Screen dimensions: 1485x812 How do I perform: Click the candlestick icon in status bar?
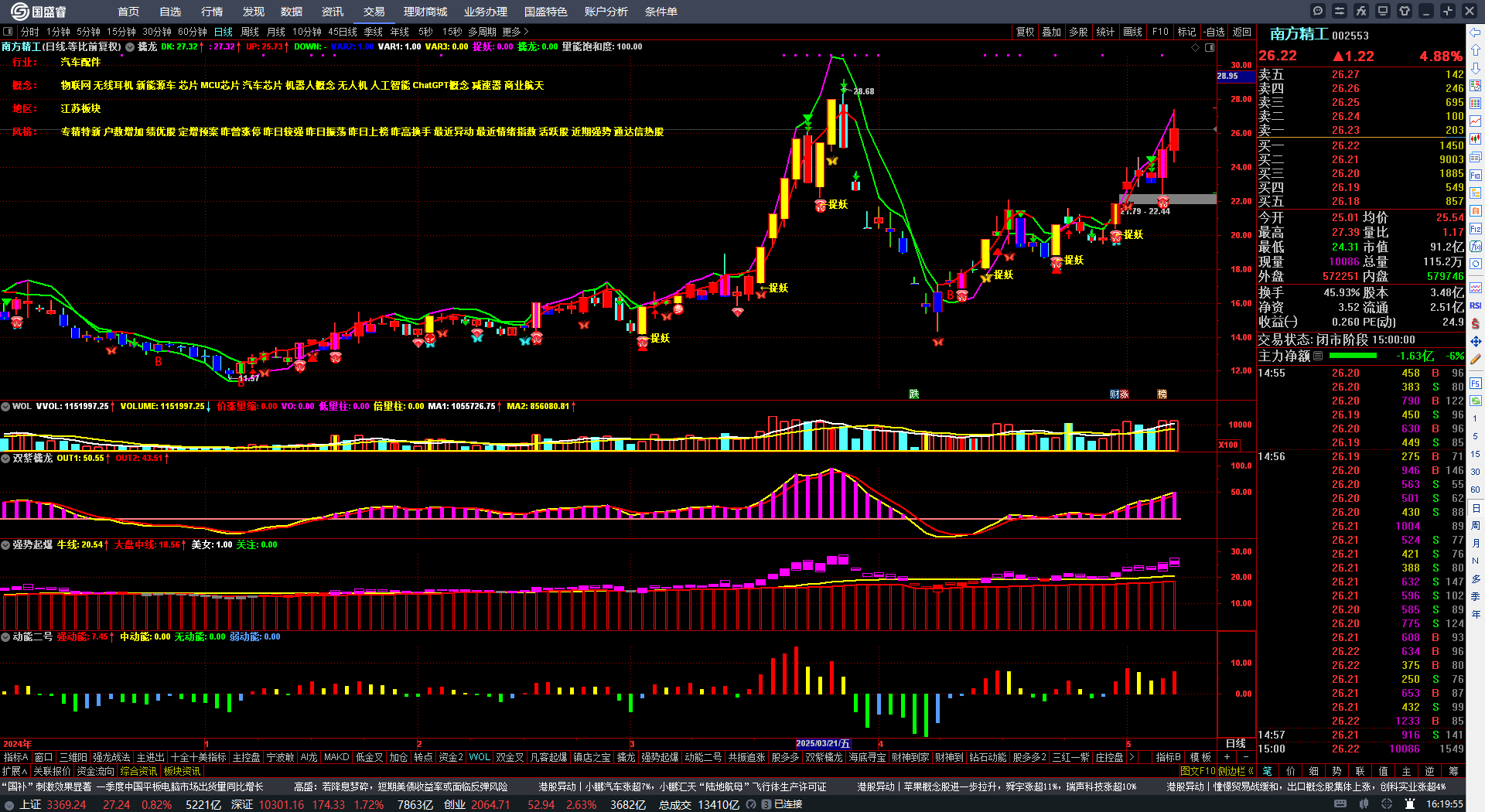[1365, 804]
